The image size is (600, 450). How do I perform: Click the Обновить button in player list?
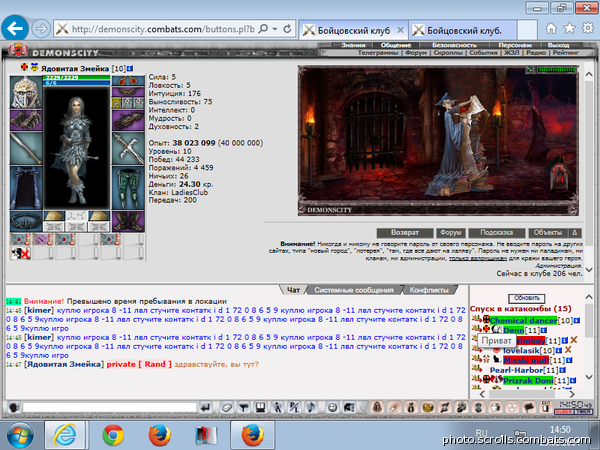point(527,298)
